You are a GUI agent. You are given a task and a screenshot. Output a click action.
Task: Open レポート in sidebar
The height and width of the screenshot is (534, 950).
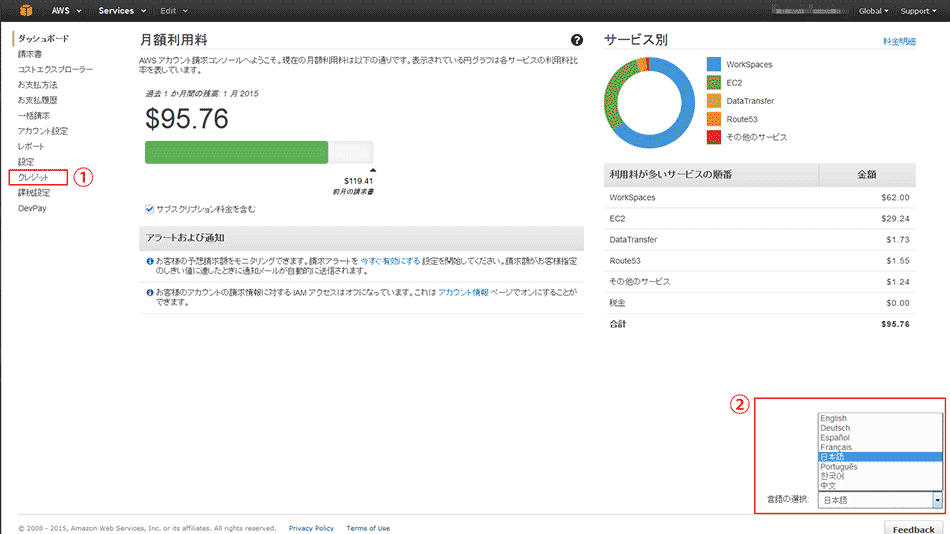(31, 146)
